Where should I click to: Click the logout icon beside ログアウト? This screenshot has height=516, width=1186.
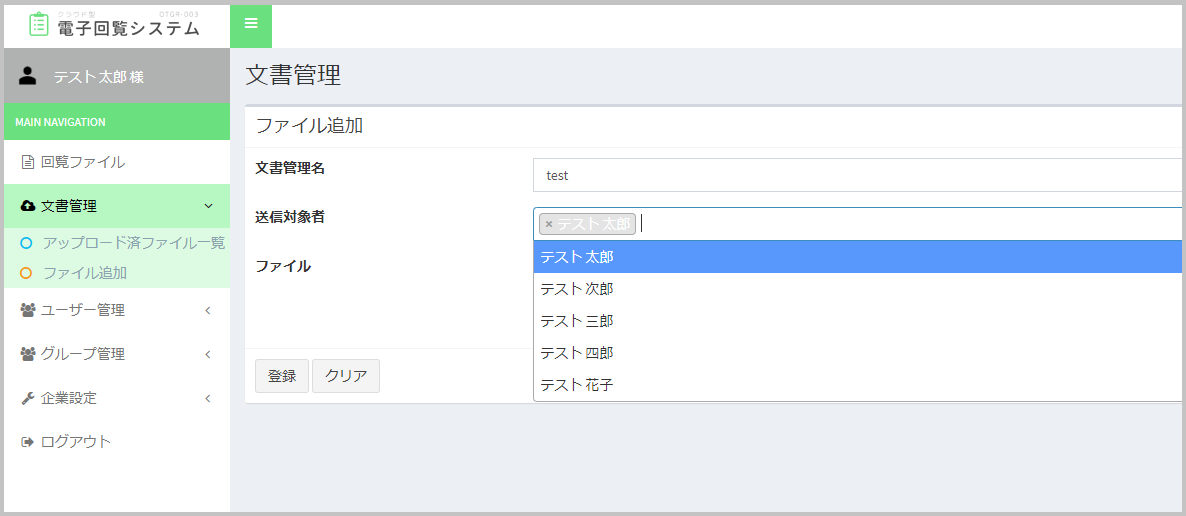pos(28,442)
